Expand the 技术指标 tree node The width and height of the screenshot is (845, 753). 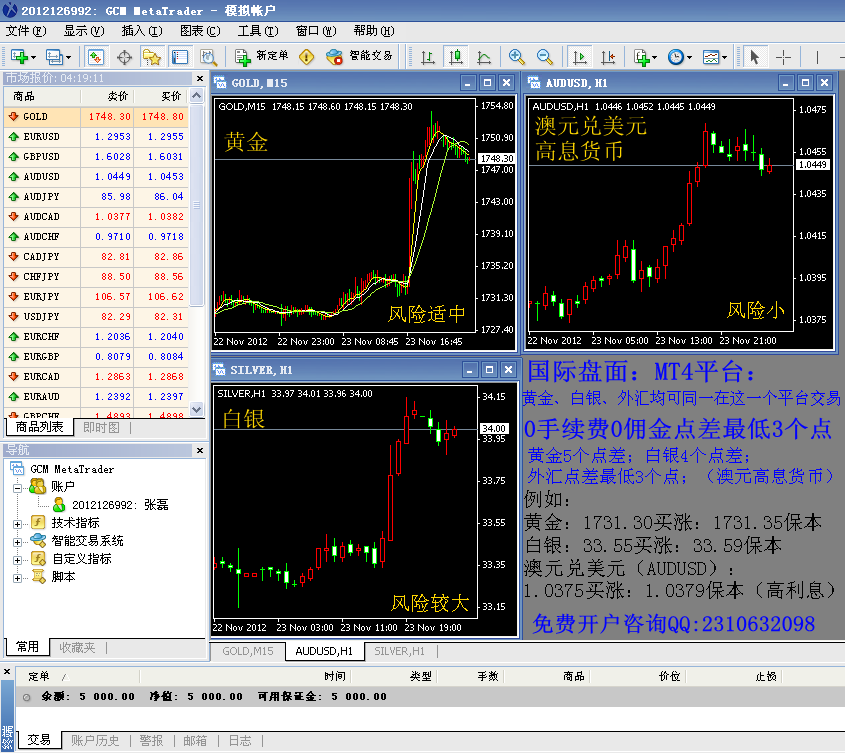[17, 524]
